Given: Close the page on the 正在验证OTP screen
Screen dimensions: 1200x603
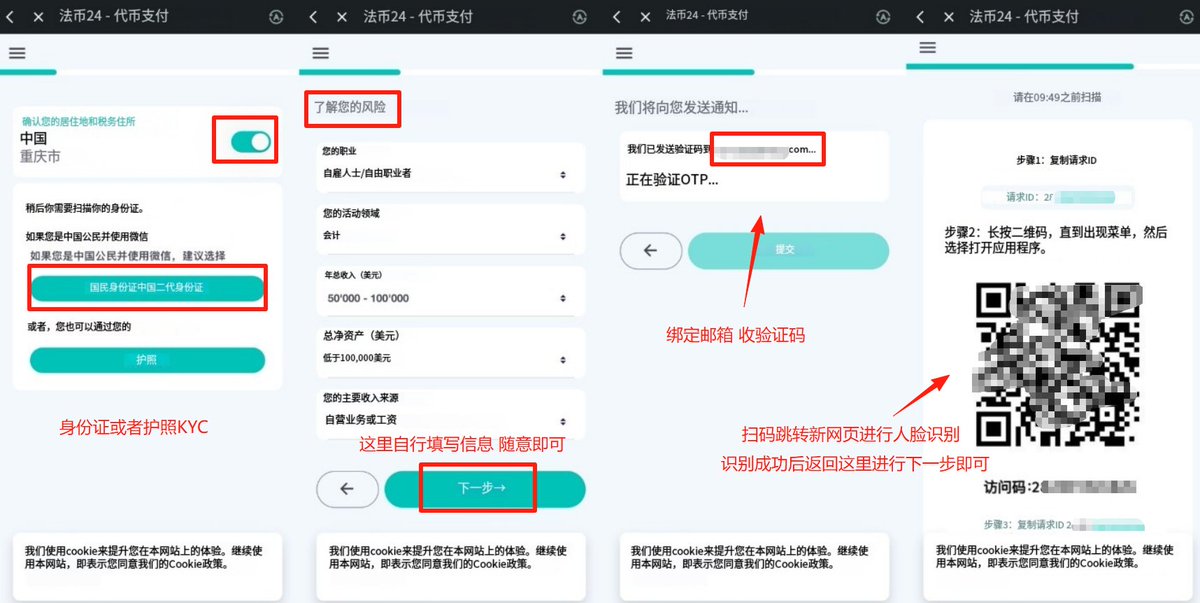Looking at the screenshot, I should point(644,16).
